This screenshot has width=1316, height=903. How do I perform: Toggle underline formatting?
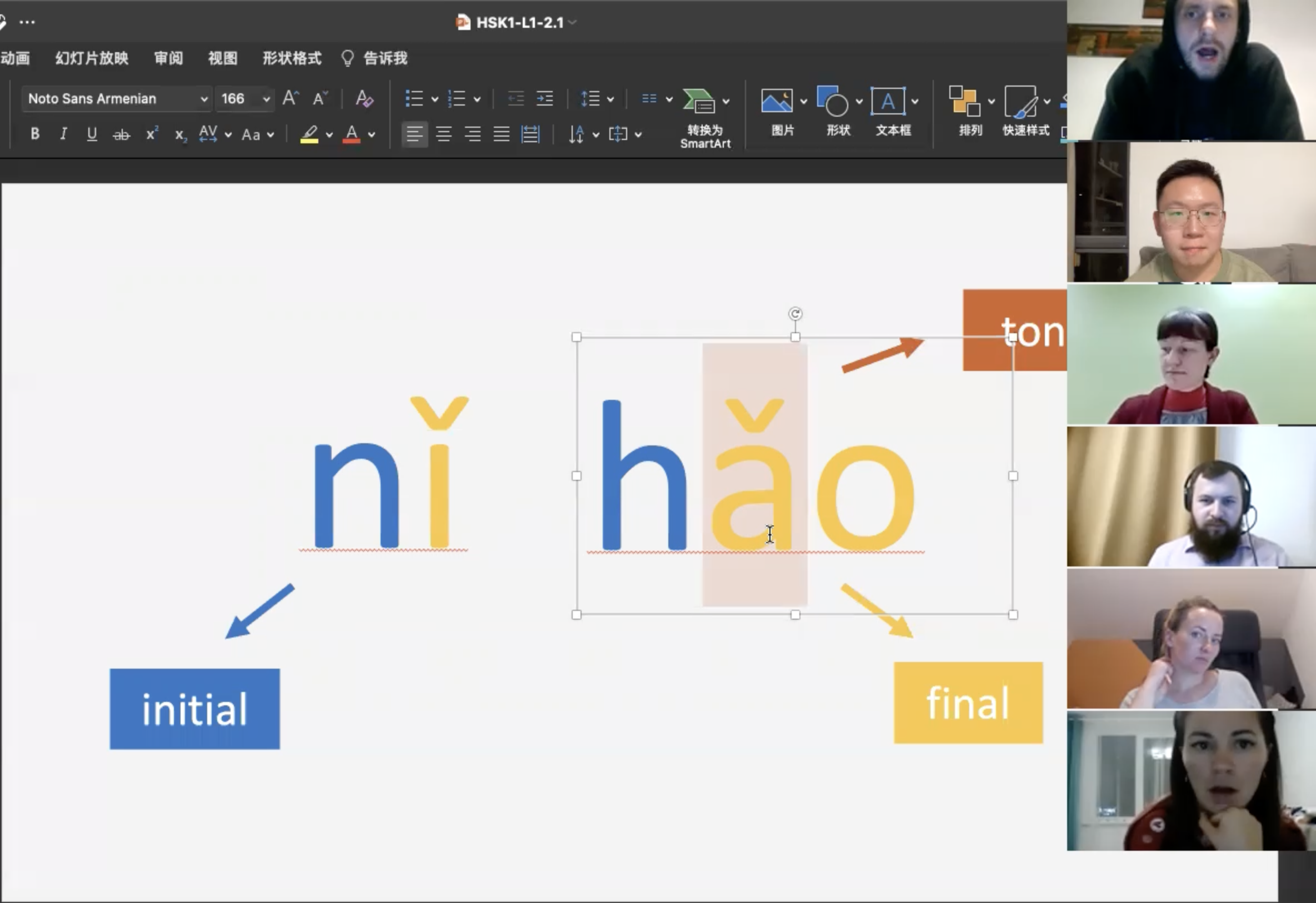(x=92, y=134)
